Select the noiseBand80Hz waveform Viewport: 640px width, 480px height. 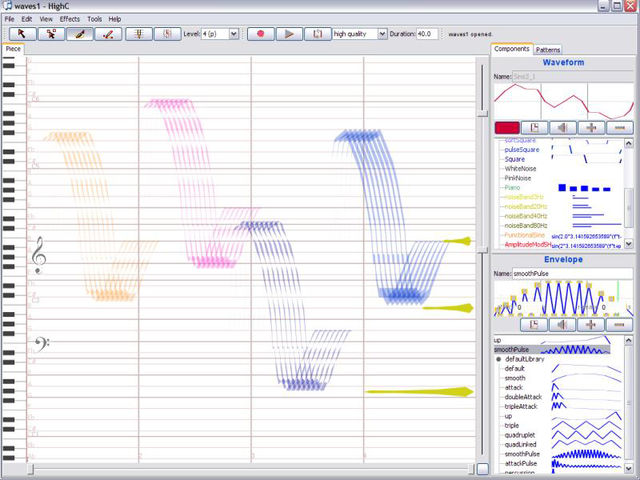tap(526, 225)
